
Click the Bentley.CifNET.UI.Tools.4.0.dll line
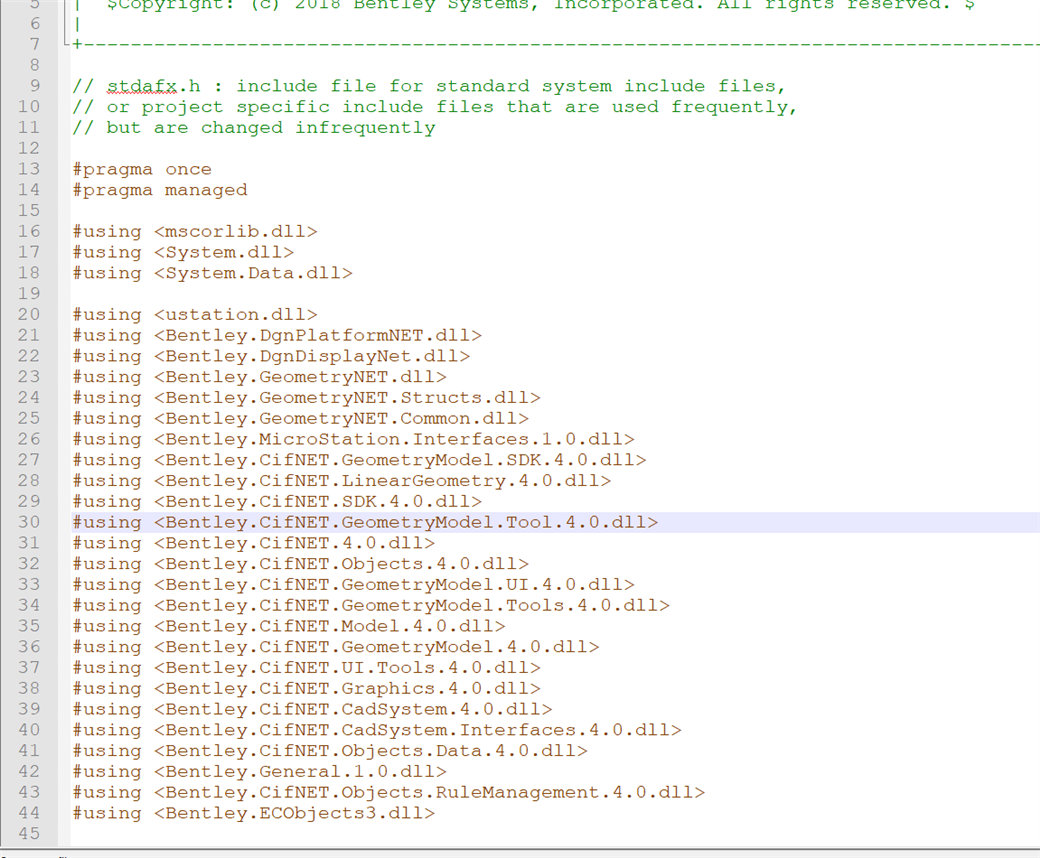coord(306,668)
